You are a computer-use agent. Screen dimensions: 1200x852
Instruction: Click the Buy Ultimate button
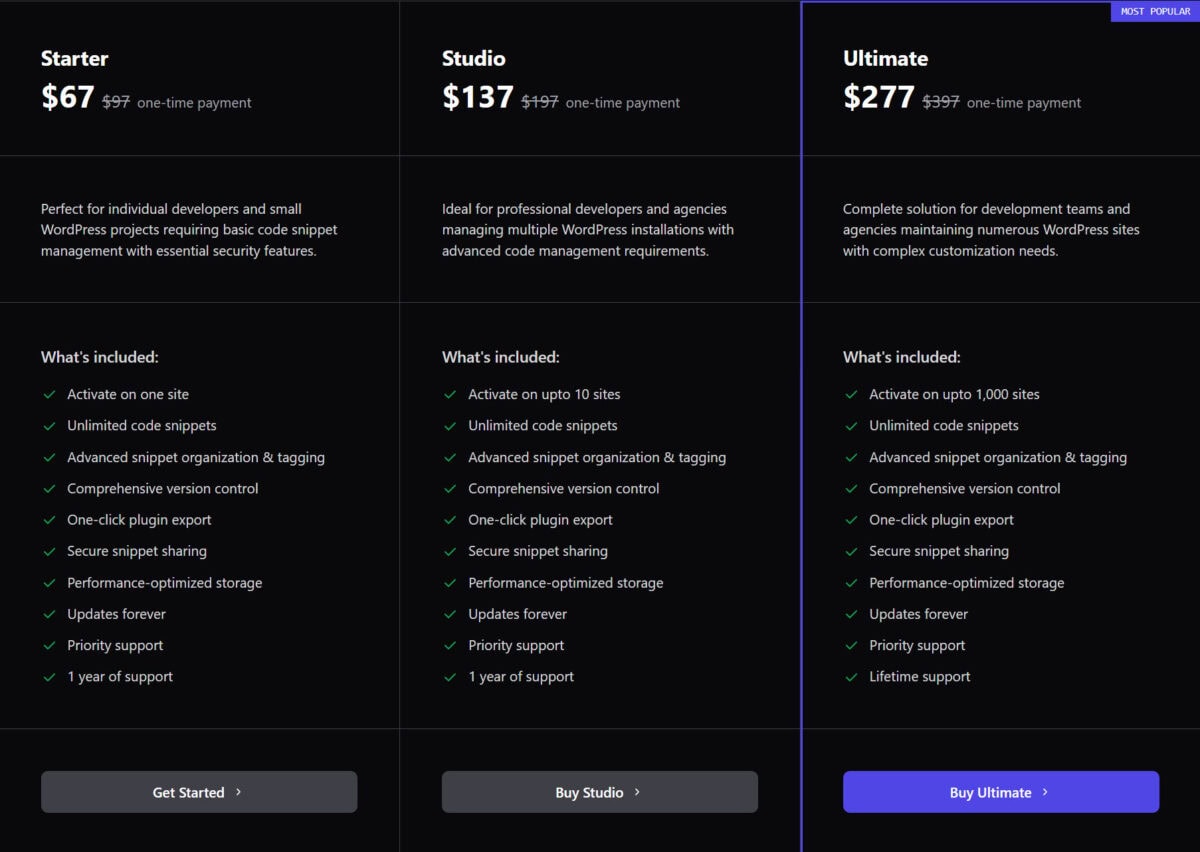1001,792
